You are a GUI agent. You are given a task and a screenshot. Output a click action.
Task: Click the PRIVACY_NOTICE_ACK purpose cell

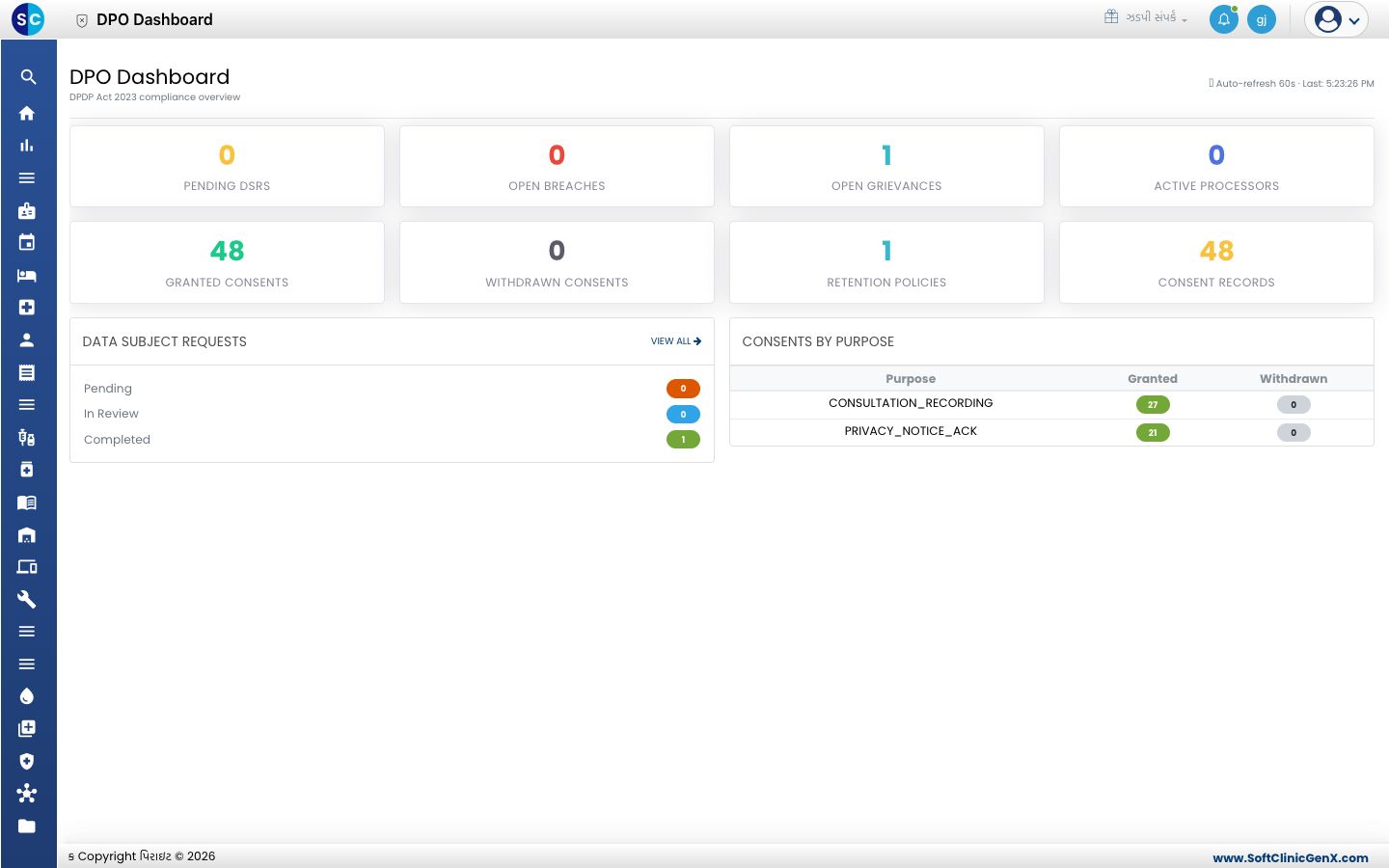(x=911, y=431)
